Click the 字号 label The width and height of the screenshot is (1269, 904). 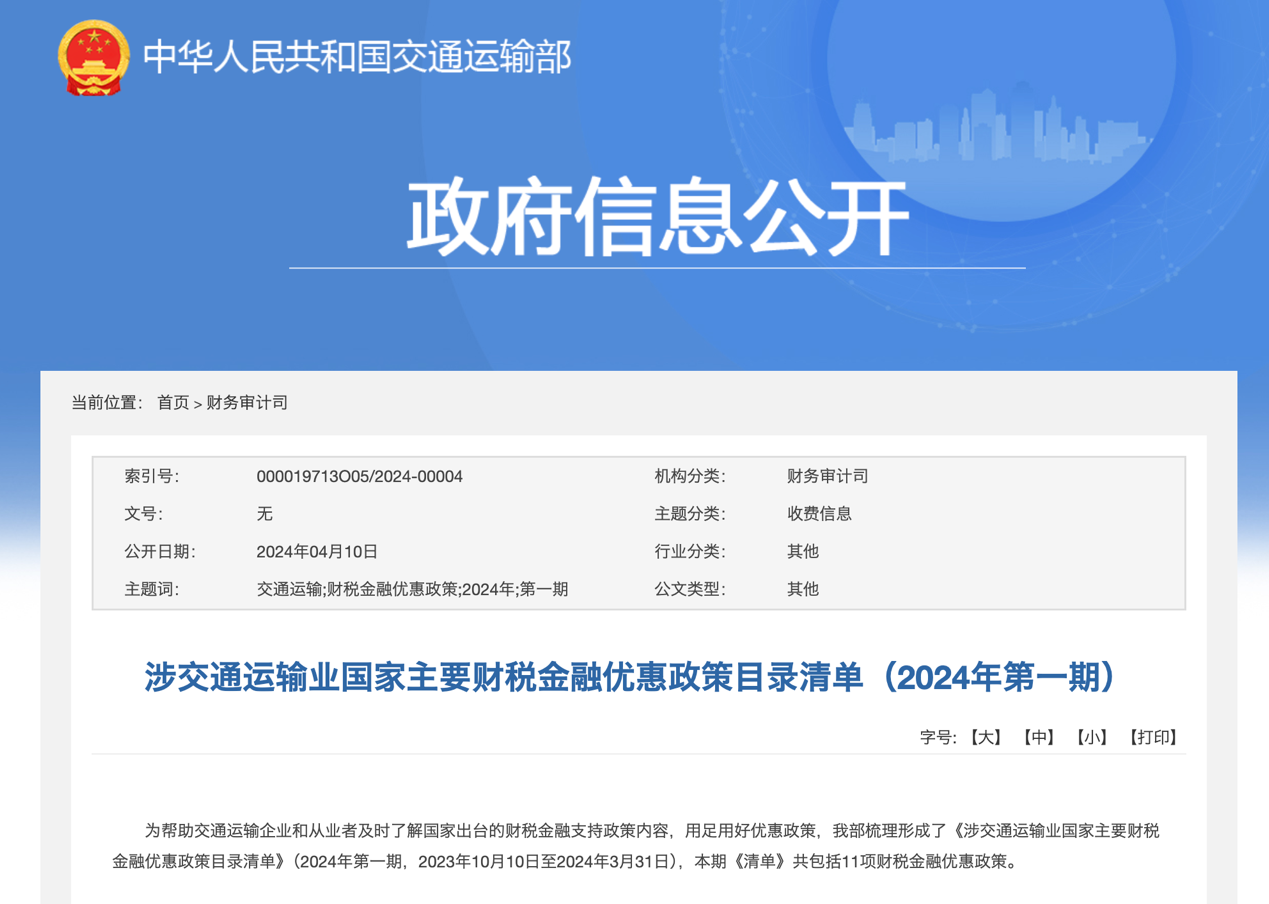point(939,738)
